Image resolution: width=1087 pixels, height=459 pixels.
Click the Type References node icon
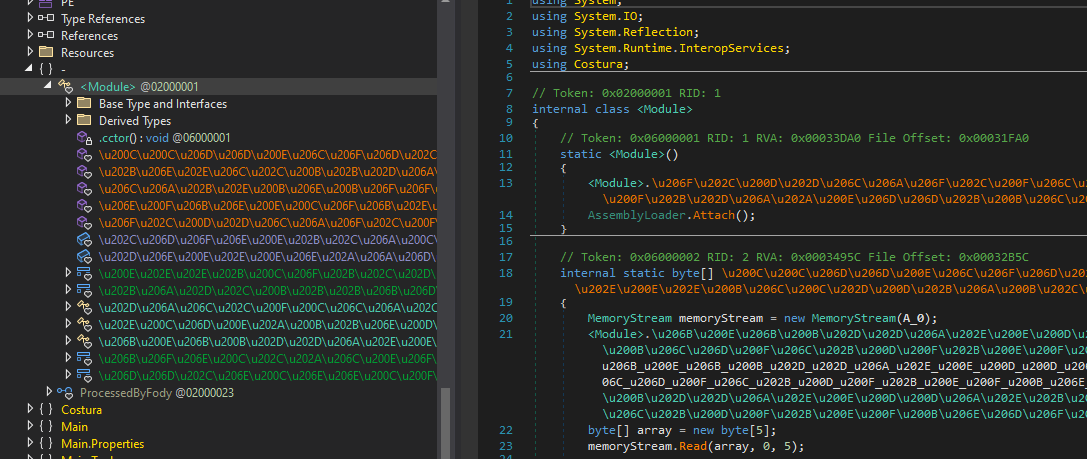click(x=46, y=19)
